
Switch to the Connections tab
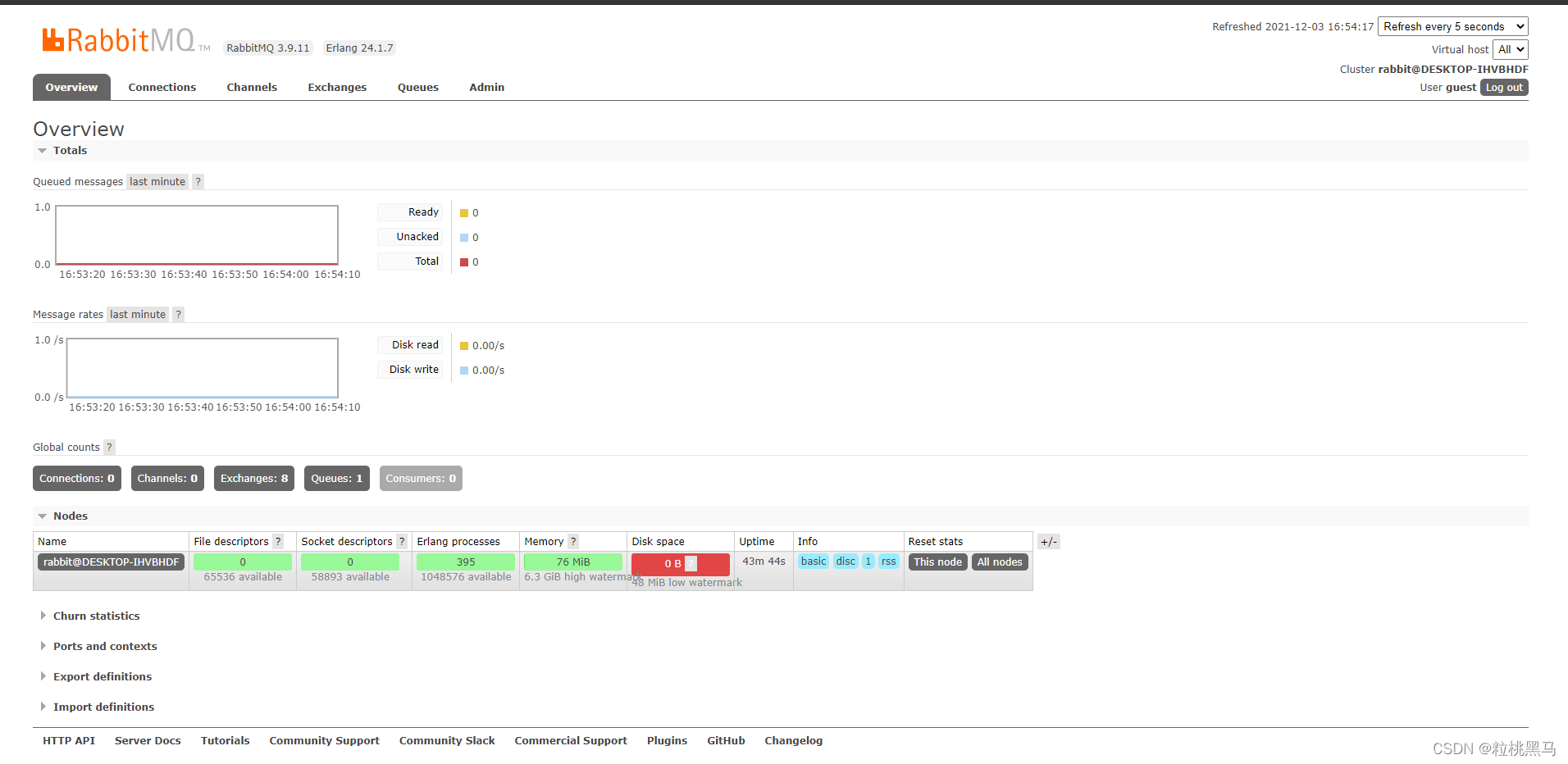coord(162,88)
